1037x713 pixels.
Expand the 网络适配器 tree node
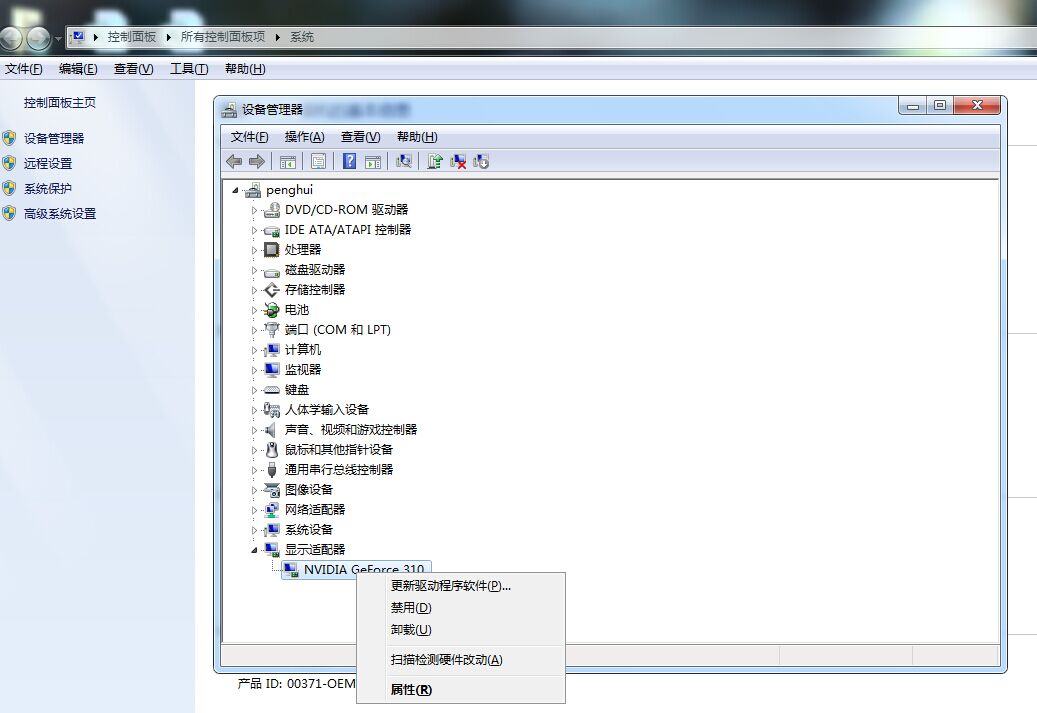[254, 511]
